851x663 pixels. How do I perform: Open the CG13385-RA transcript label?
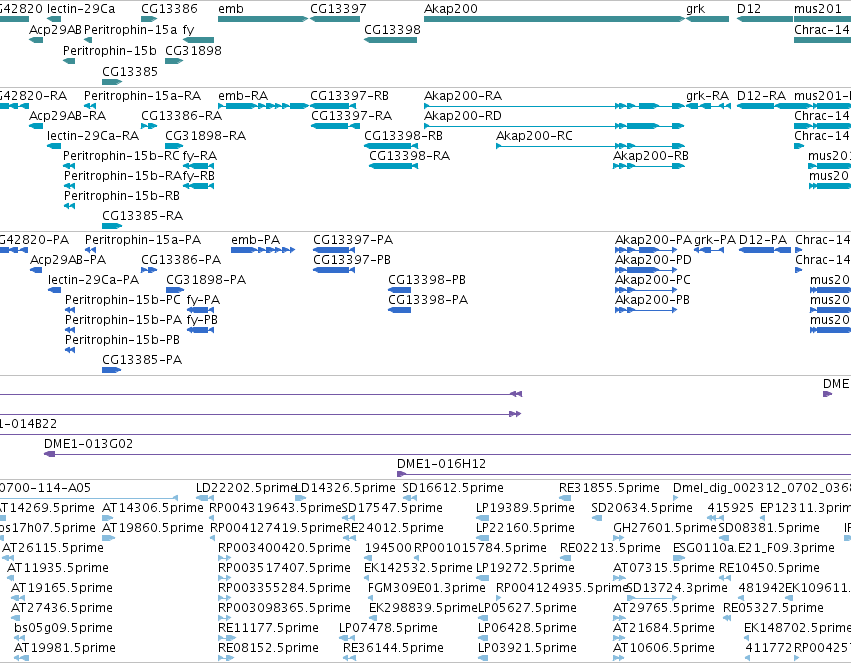143,216
